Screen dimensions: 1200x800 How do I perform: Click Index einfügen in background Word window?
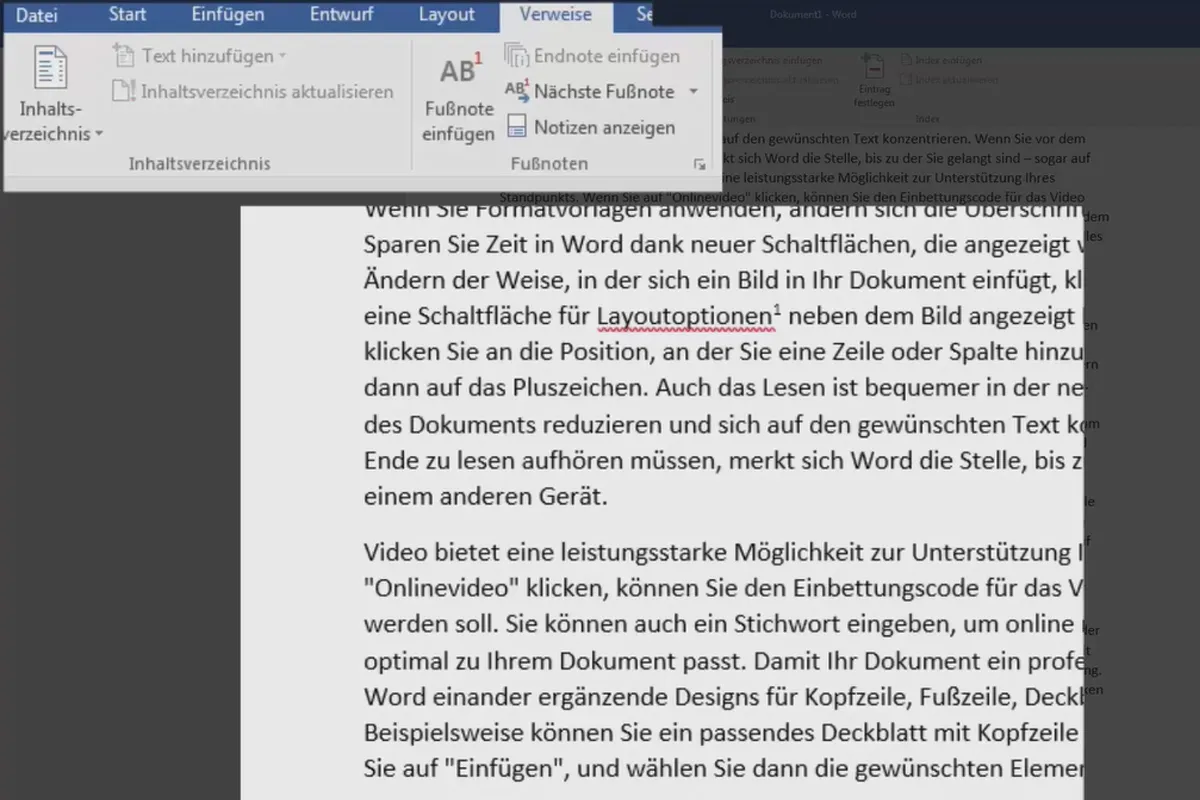pos(941,61)
